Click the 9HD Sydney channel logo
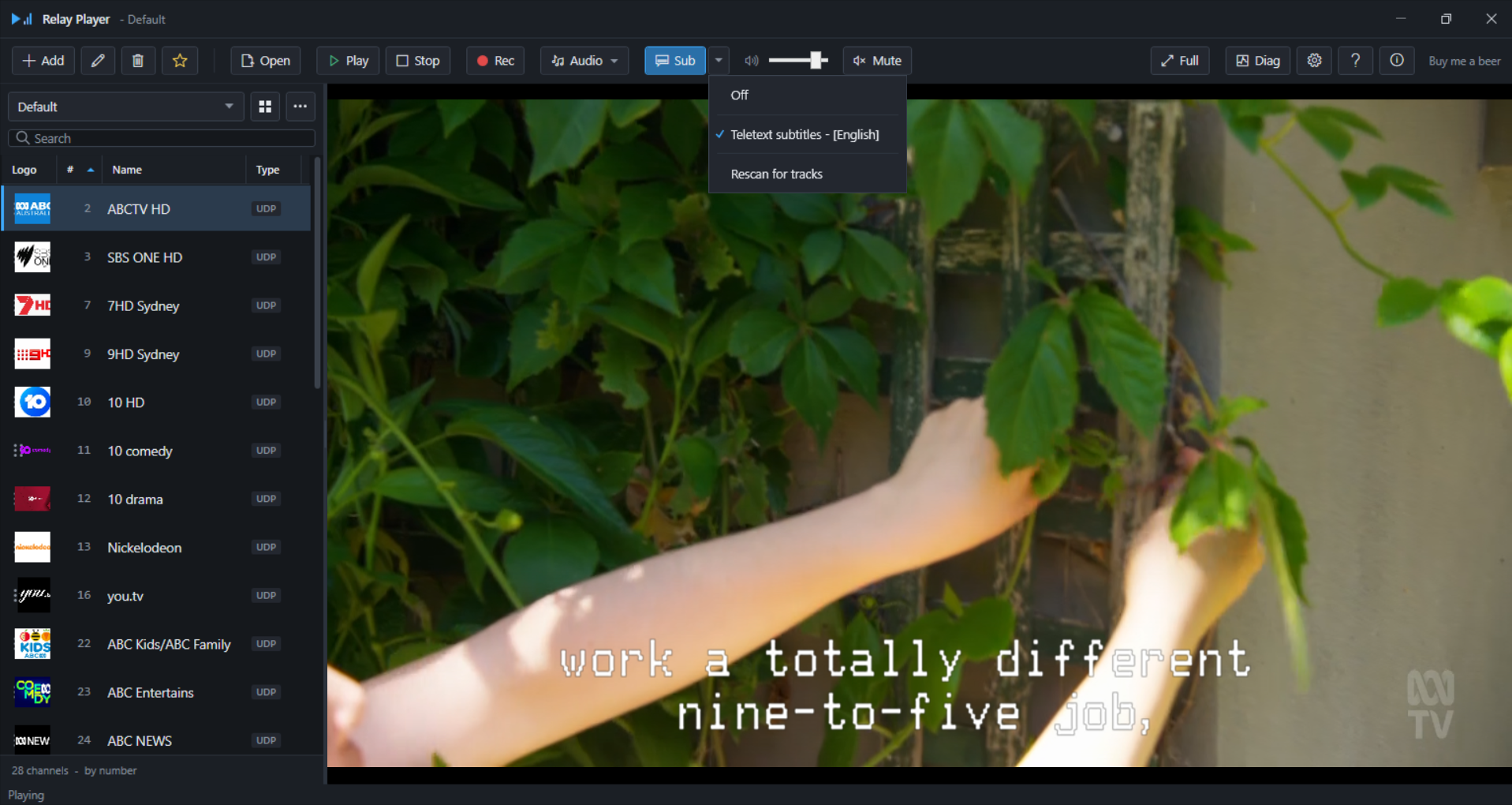The height and width of the screenshot is (805, 1512). [x=32, y=354]
